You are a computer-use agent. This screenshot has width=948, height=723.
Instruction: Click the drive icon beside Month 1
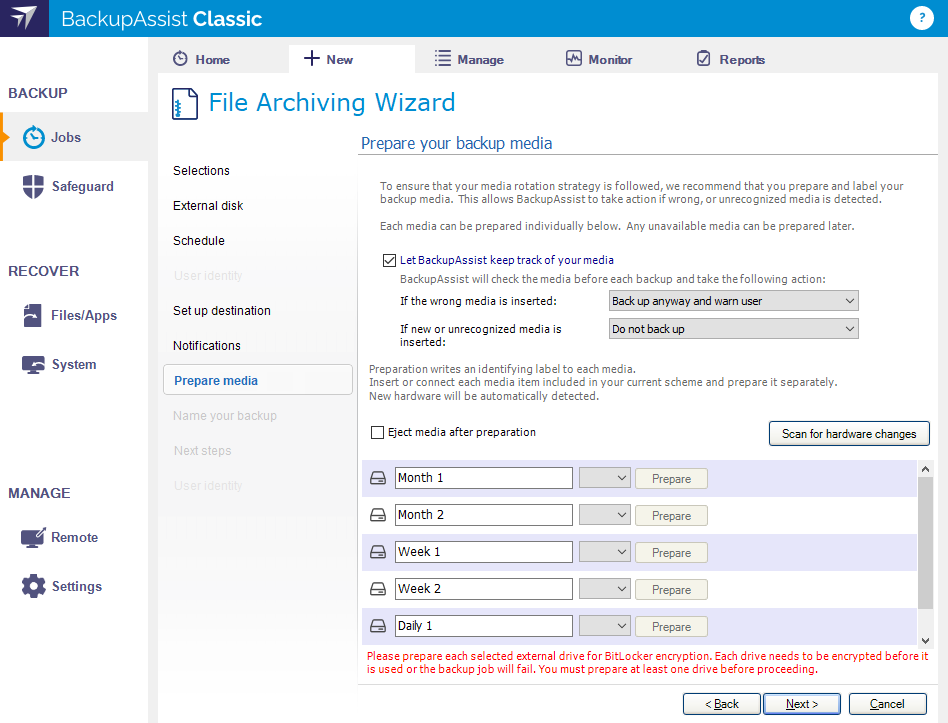click(x=378, y=479)
